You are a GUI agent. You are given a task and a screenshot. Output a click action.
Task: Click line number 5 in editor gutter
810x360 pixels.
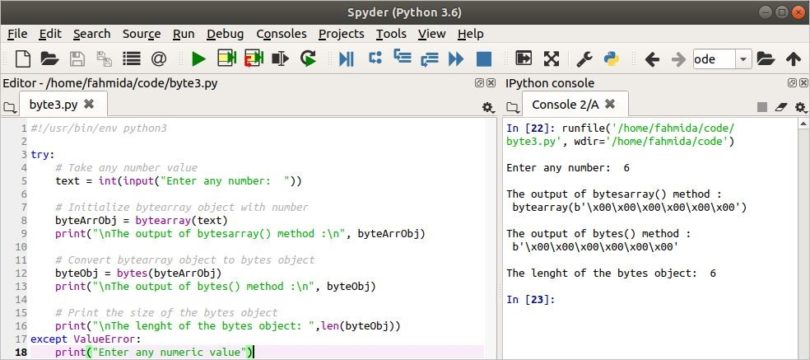pyautogui.click(x=24, y=181)
